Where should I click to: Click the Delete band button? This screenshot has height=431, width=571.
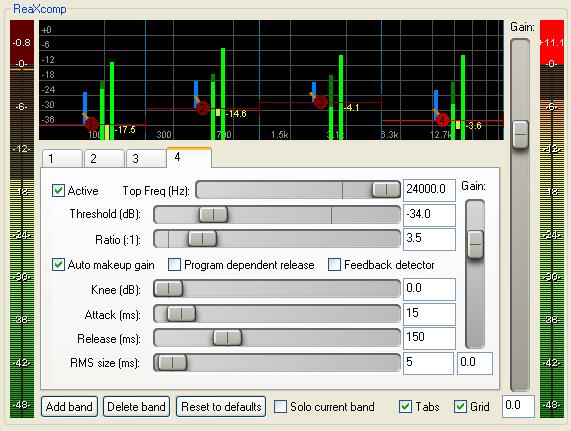tap(136, 406)
